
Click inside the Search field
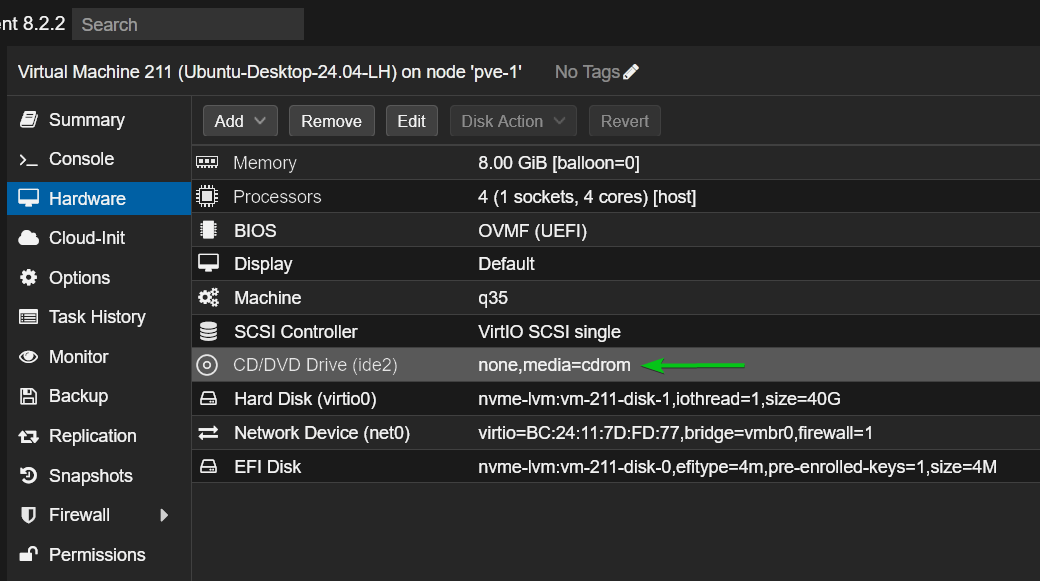click(187, 24)
